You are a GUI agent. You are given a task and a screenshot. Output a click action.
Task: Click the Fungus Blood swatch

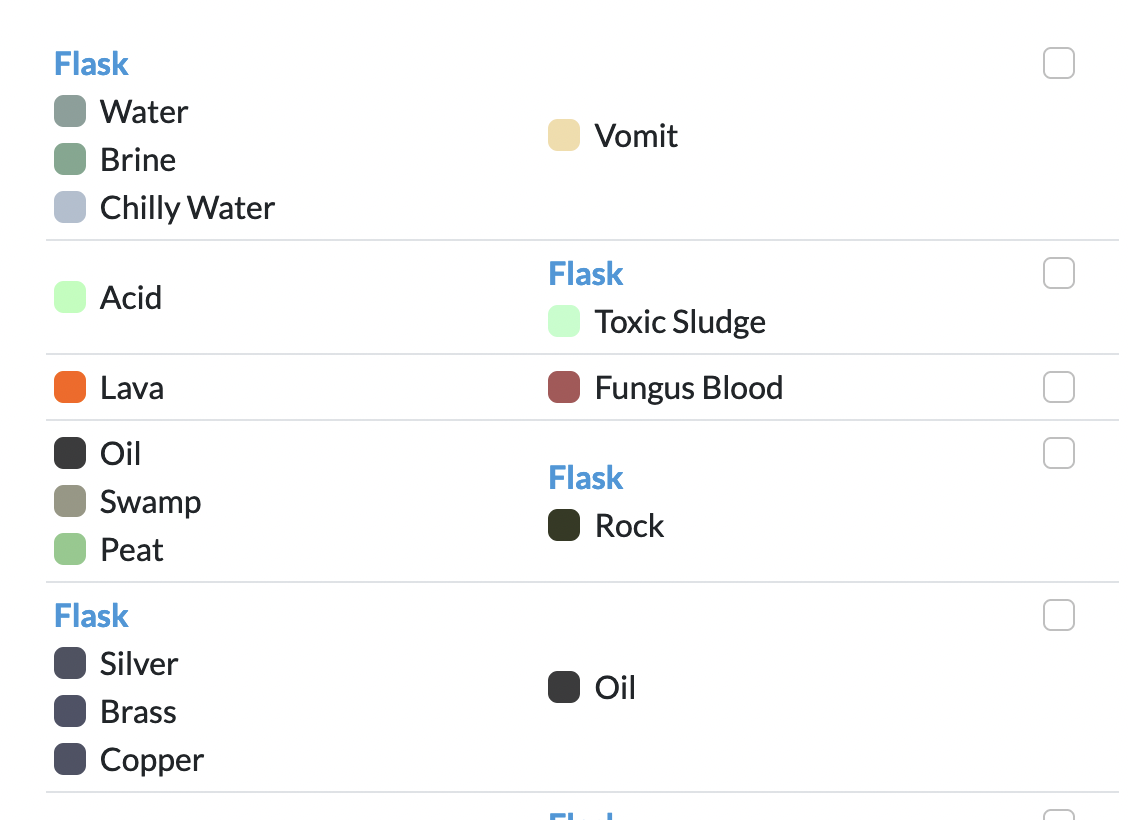564,387
